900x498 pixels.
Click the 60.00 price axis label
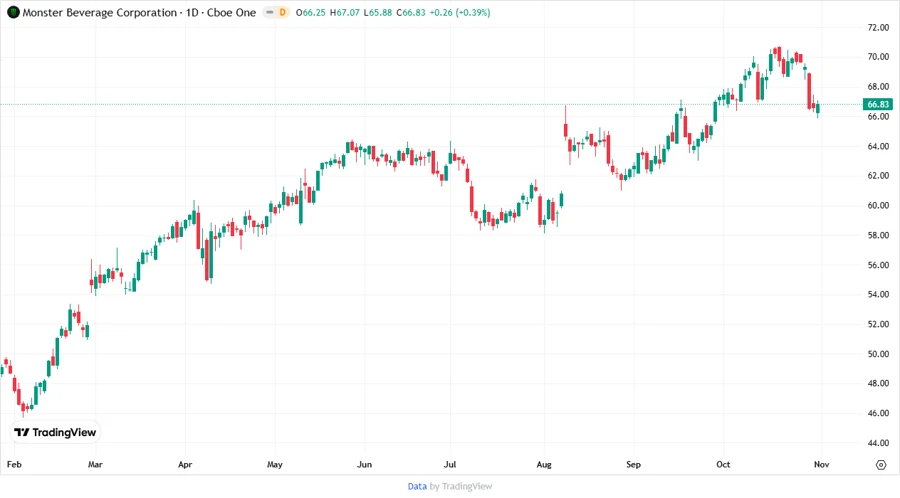(x=878, y=205)
